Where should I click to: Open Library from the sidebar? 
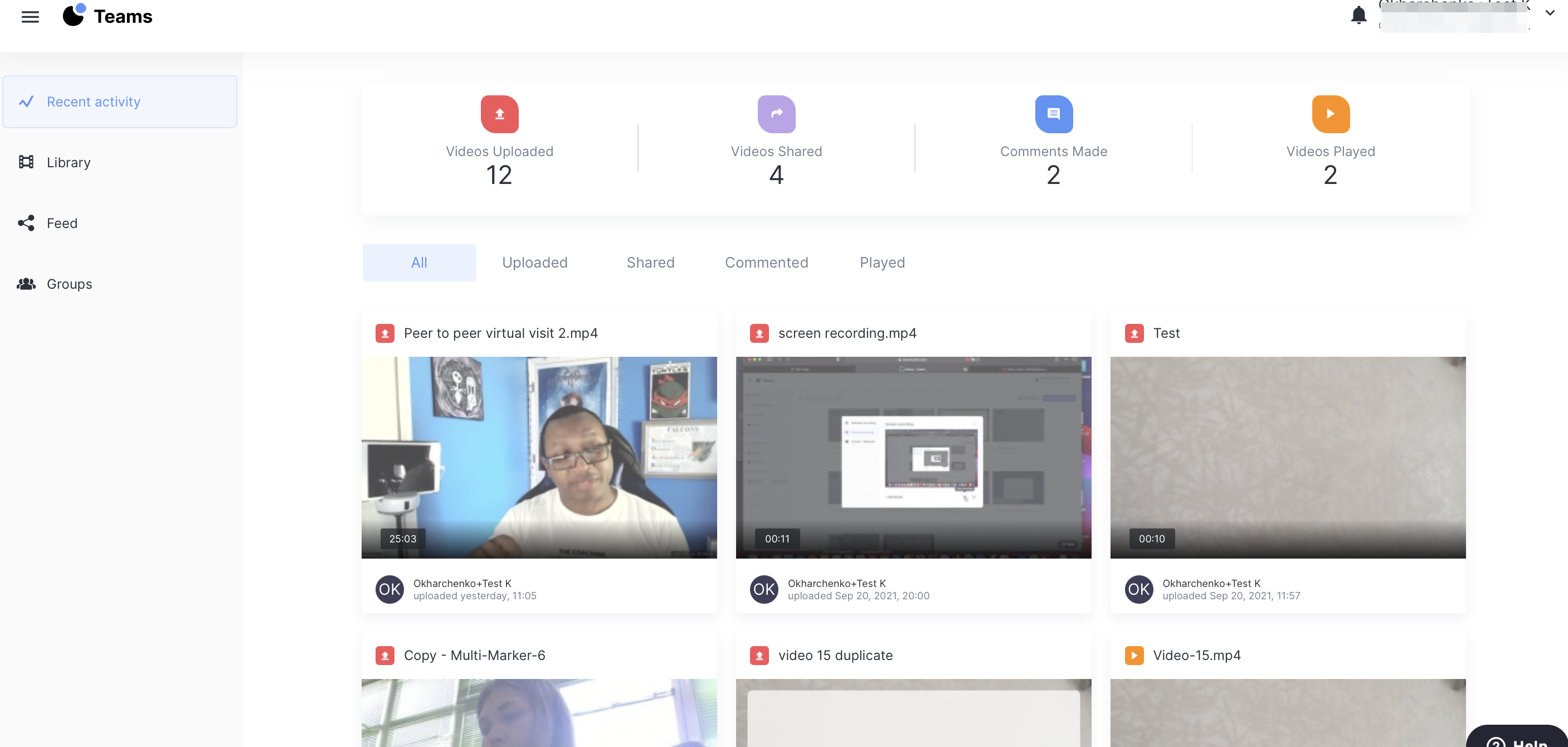(x=68, y=163)
